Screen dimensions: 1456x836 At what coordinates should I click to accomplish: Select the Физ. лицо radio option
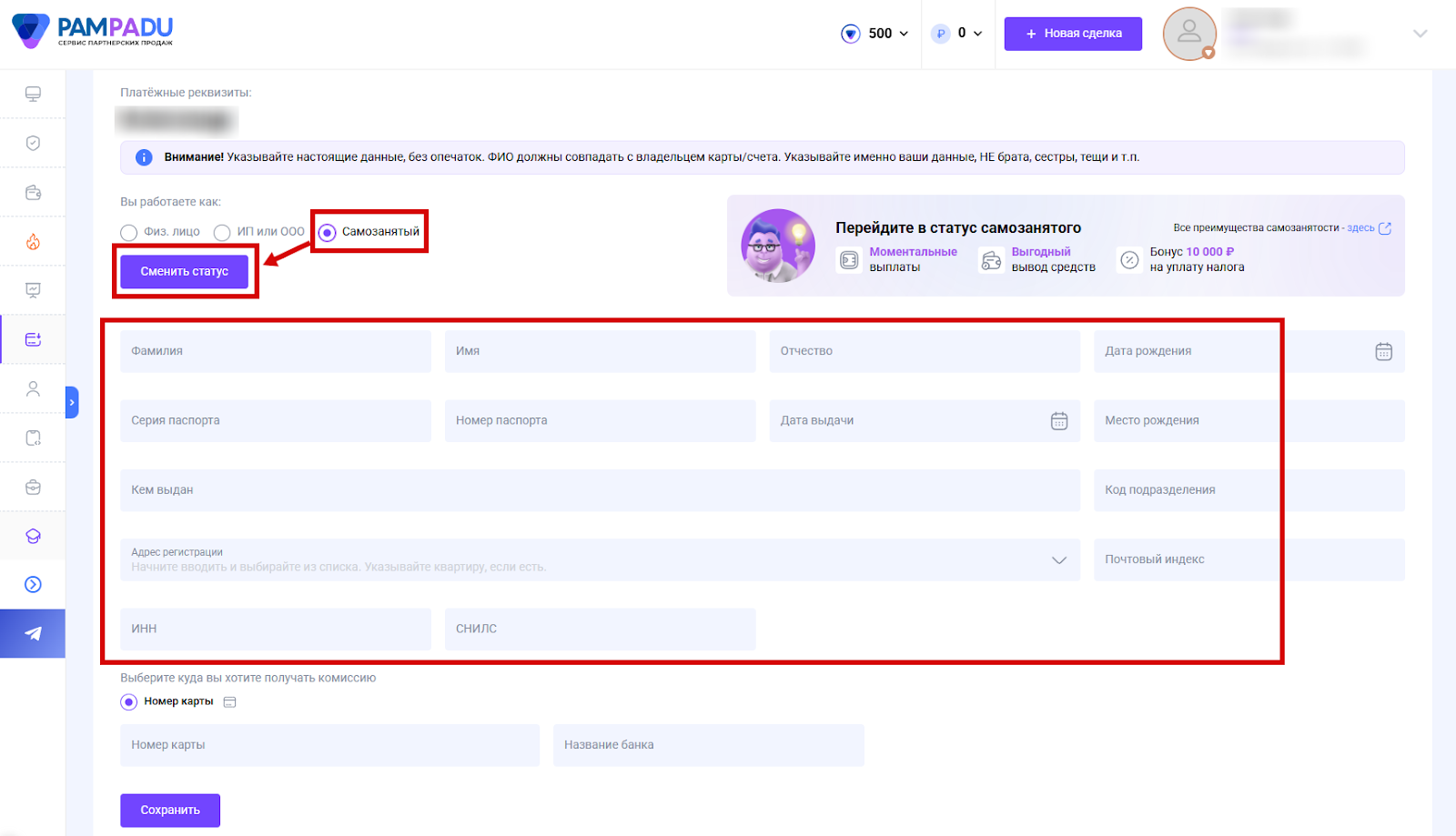tap(129, 232)
